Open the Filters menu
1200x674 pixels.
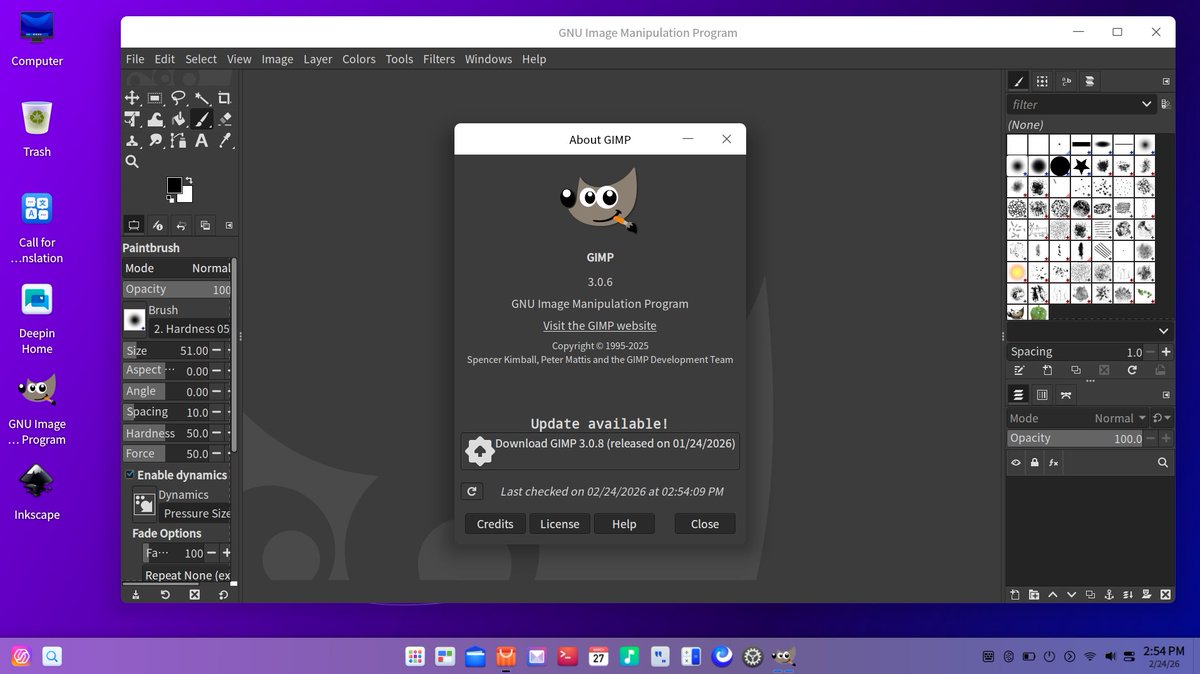pos(439,59)
